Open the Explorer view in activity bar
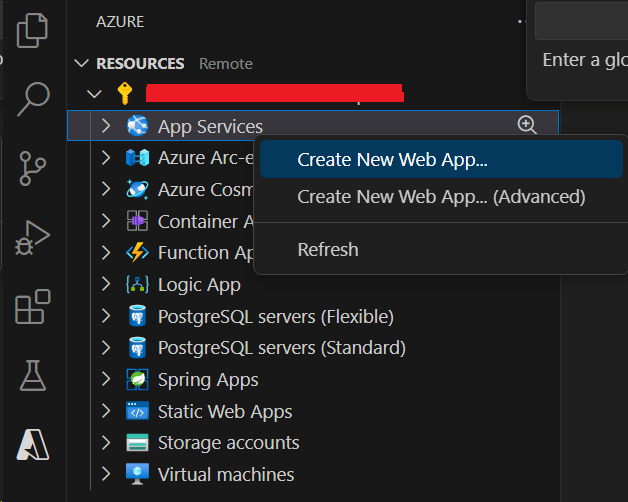 pyautogui.click(x=33, y=30)
